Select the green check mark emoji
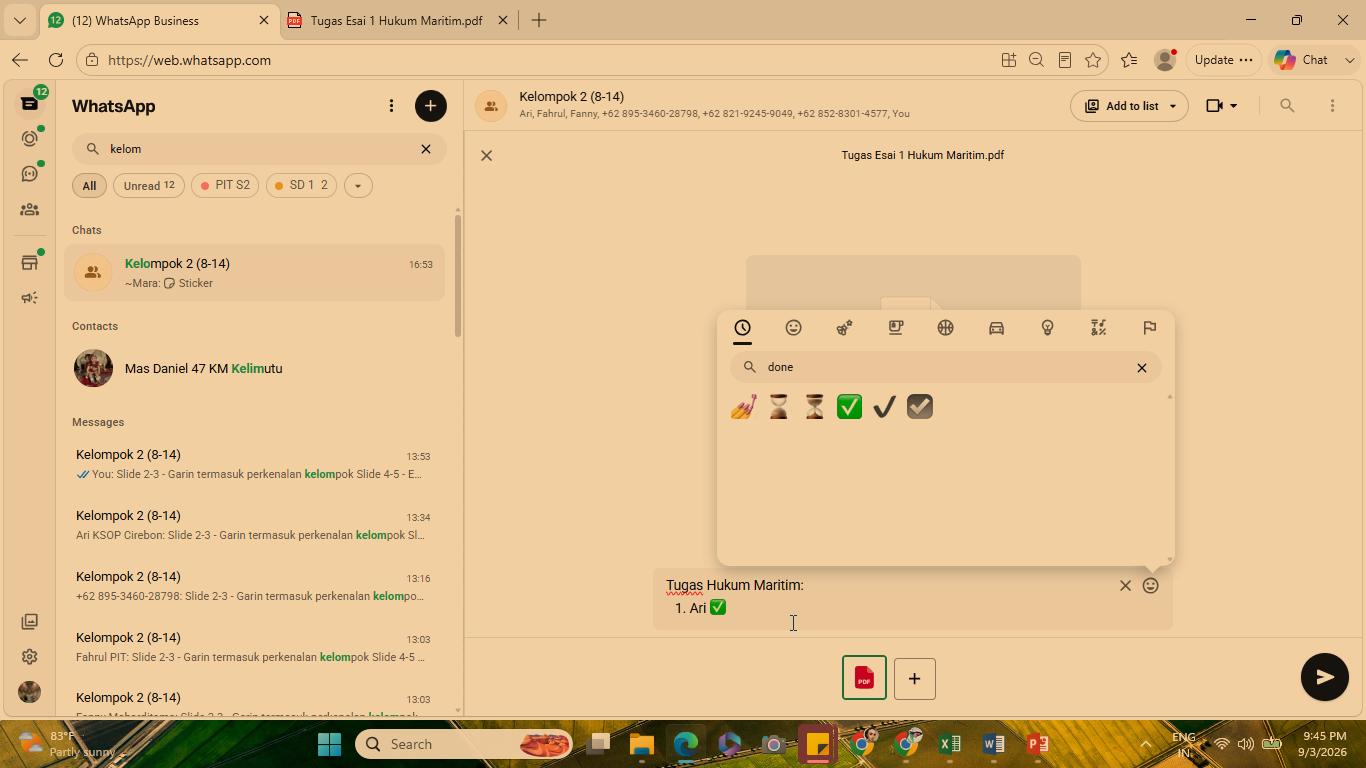This screenshot has width=1366, height=768. (x=849, y=407)
